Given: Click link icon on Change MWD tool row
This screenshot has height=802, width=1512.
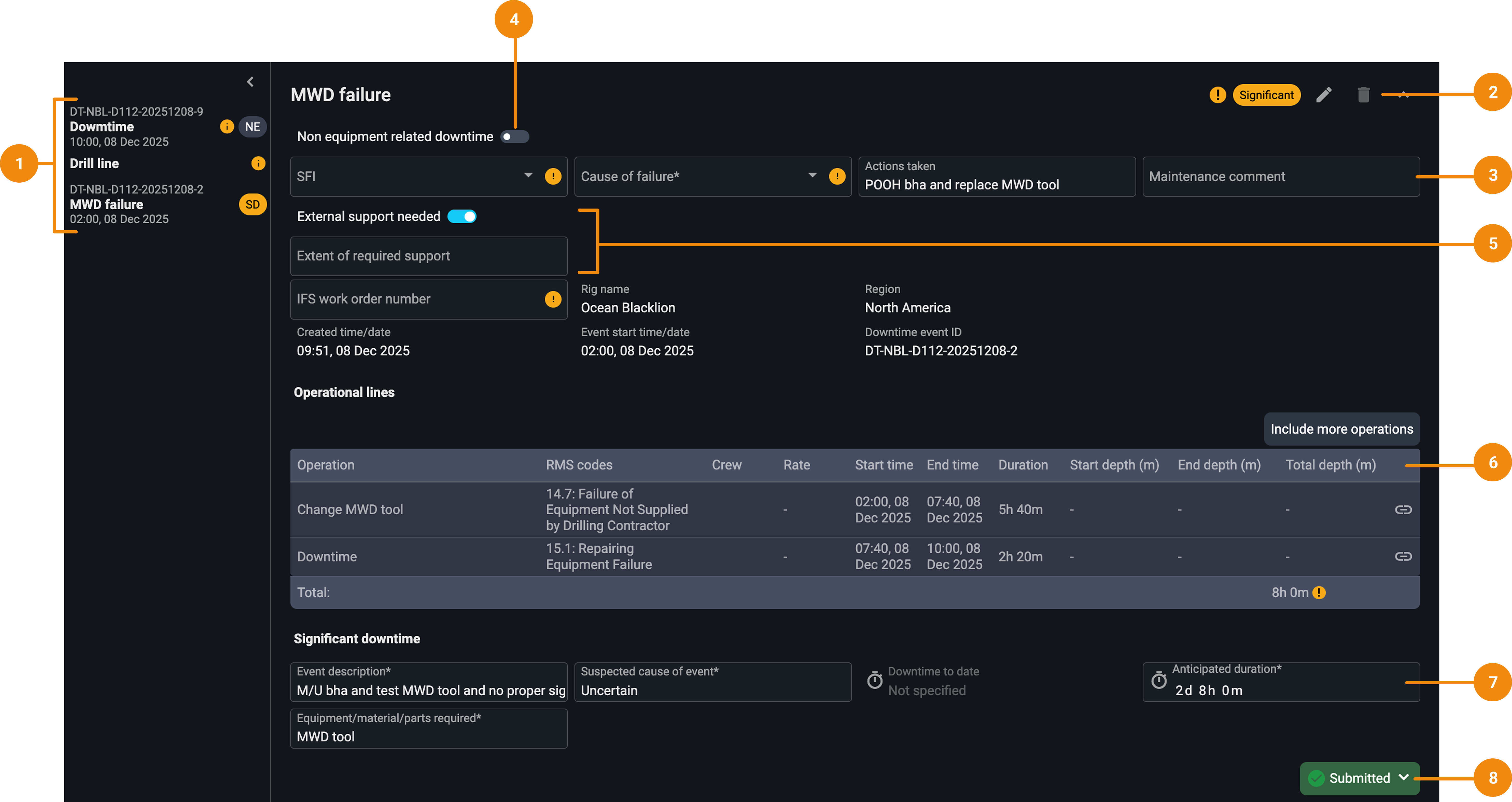Looking at the screenshot, I should point(1403,510).
